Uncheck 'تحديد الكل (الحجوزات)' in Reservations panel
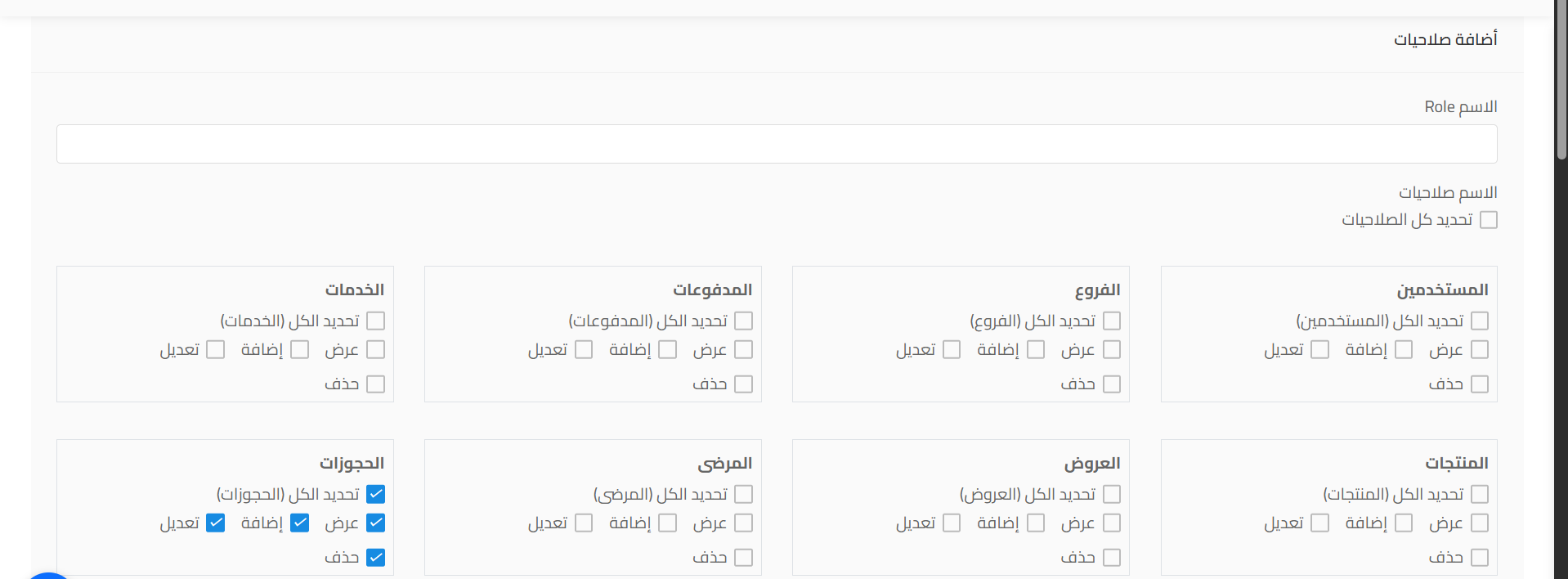Viewport: 1568px width, 579px height. (376, 494)
